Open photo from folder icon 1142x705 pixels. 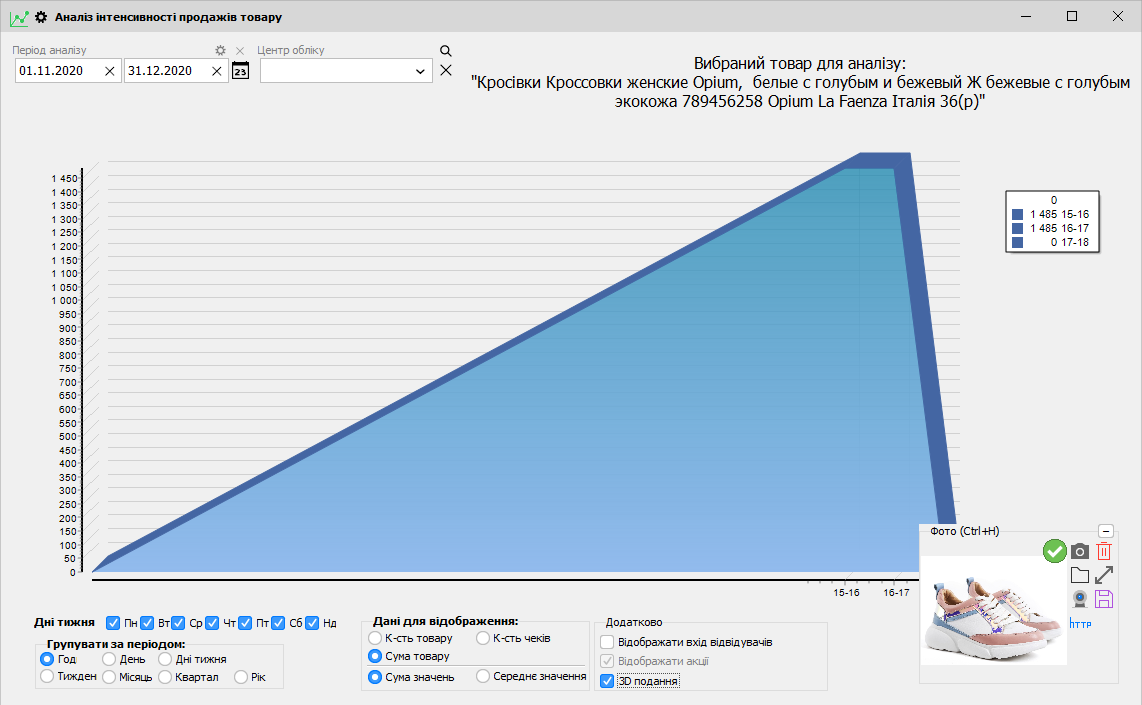tap(1080, 575)
